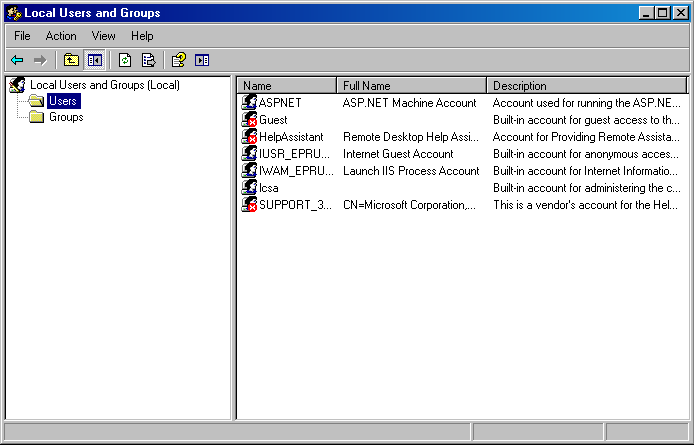
Task: Refresh the user list via toolbar icon
Action: pos(125,60)
